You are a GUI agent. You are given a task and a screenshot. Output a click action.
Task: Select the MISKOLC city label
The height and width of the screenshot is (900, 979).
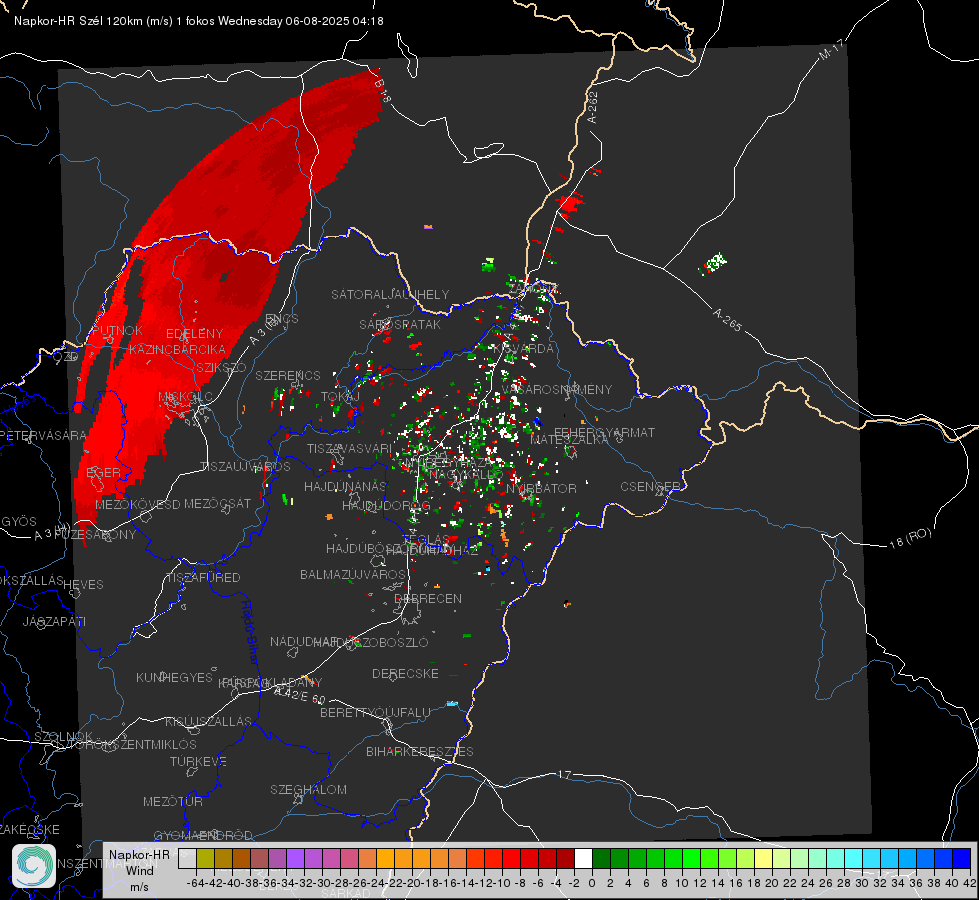point(185,397)
